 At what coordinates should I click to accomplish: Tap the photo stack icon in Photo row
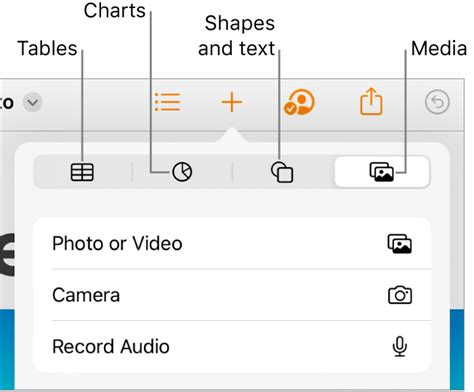click(399, 244)
